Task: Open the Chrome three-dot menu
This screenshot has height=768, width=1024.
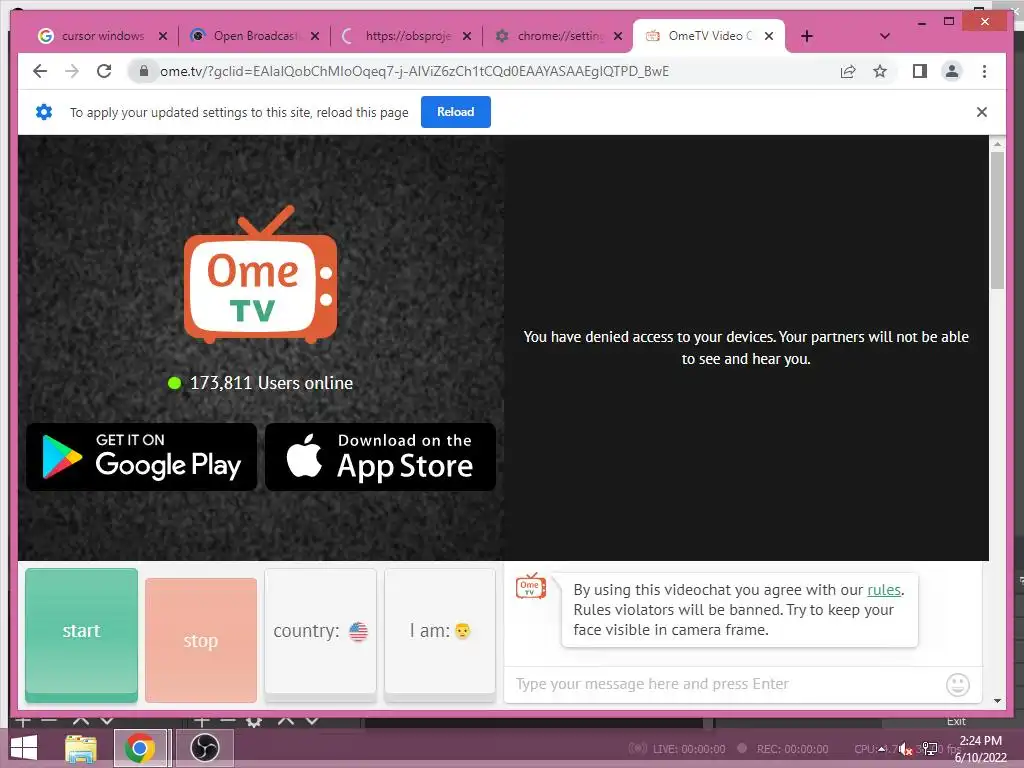Action: [984, 71]
